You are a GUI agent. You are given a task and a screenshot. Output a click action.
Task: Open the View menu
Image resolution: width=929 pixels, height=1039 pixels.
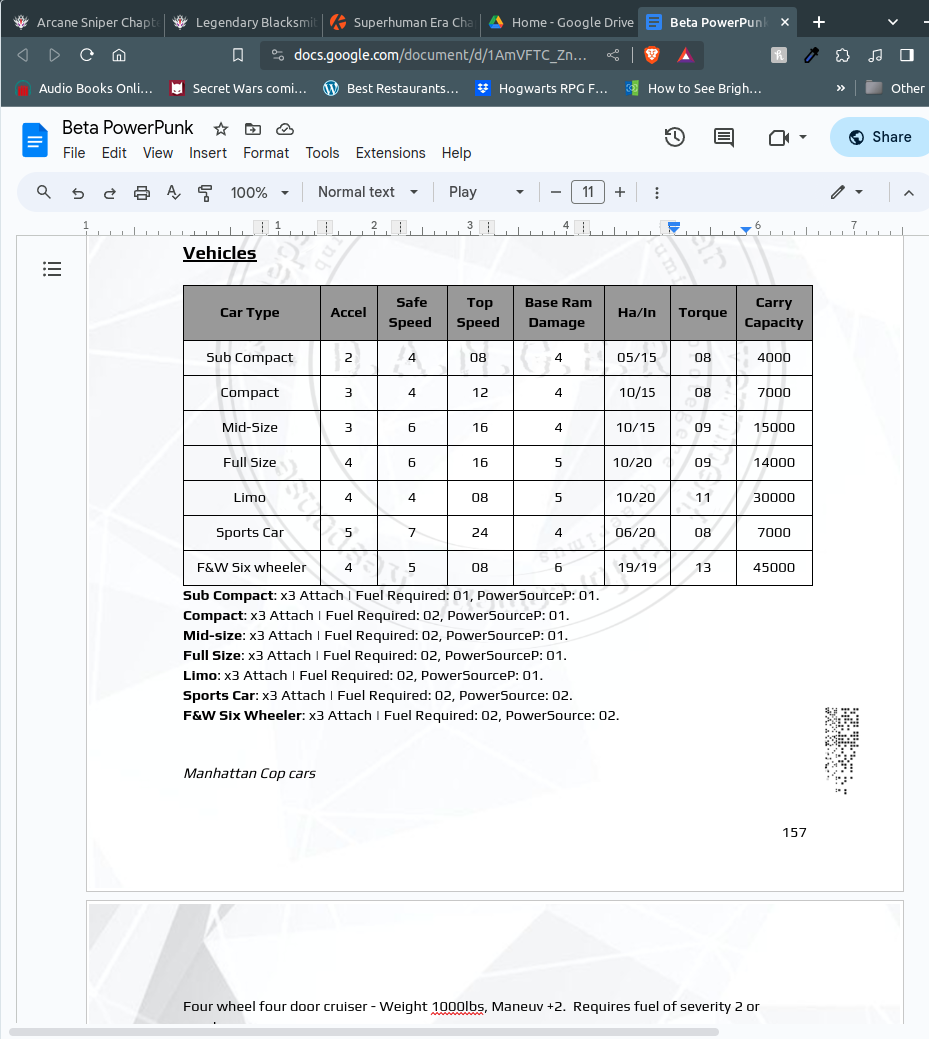click(x=158, y=153)
